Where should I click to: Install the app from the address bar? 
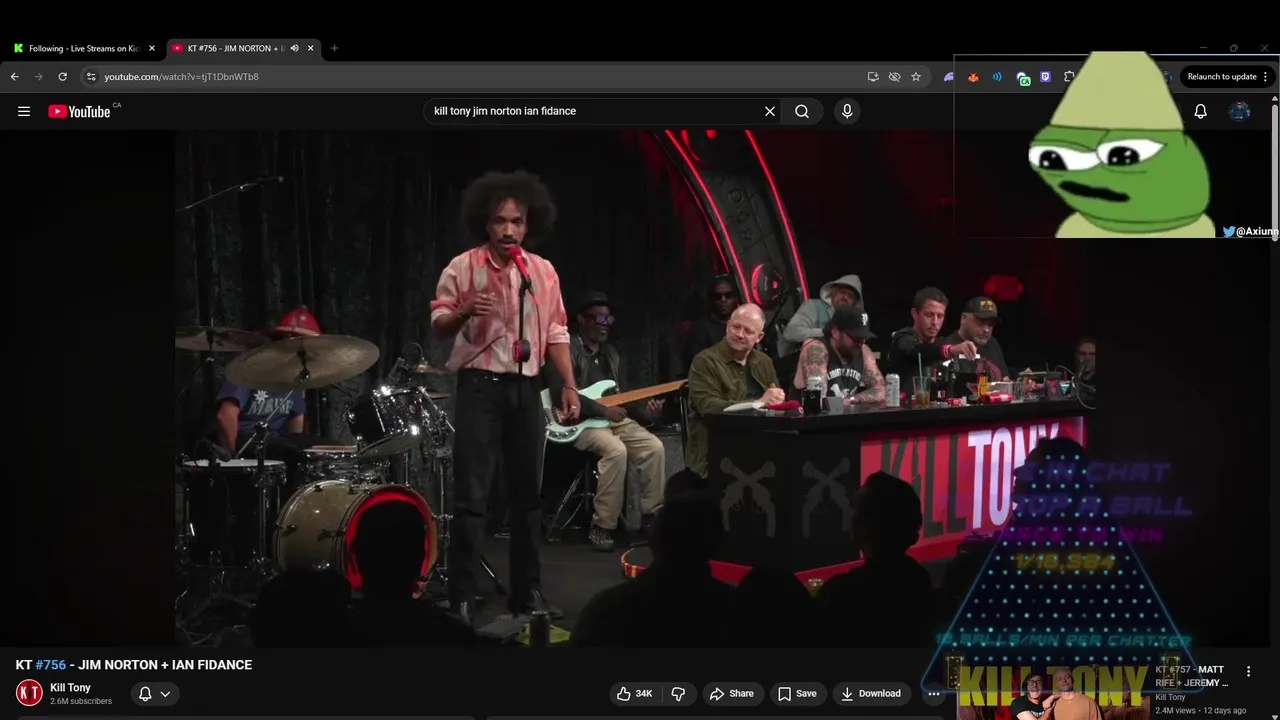click(873, 76)
